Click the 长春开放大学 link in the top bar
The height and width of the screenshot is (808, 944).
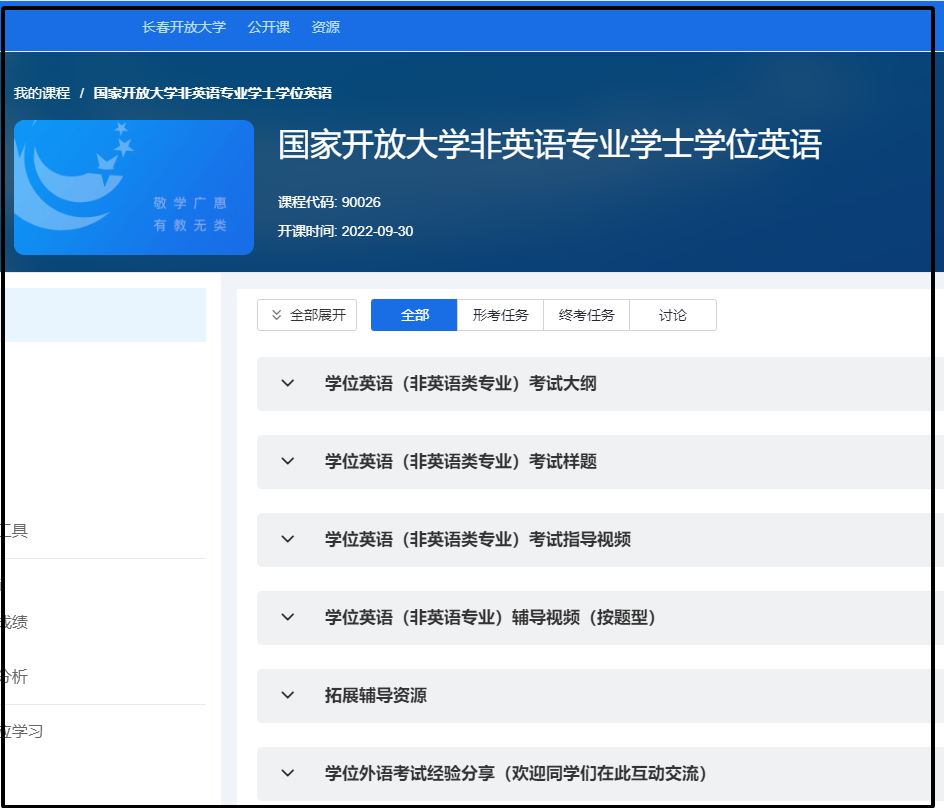click(x=184, y=27)
